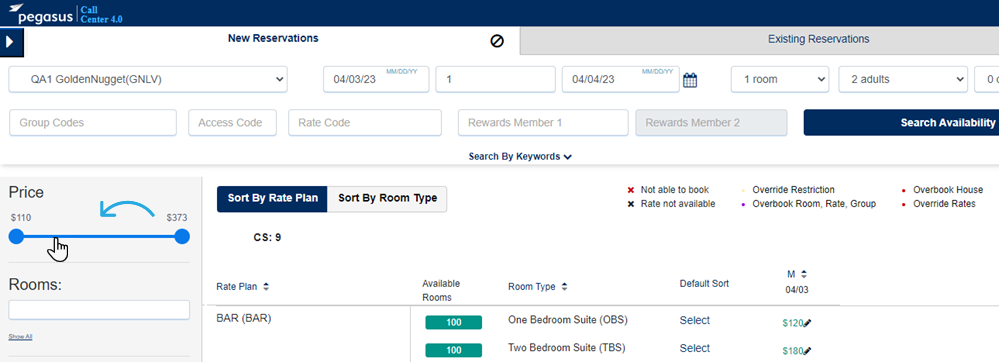This screenshot has width=999, height=362.
Task: Click Two Bedroom Suite (TBS) text
Action: tap(566, 348)
